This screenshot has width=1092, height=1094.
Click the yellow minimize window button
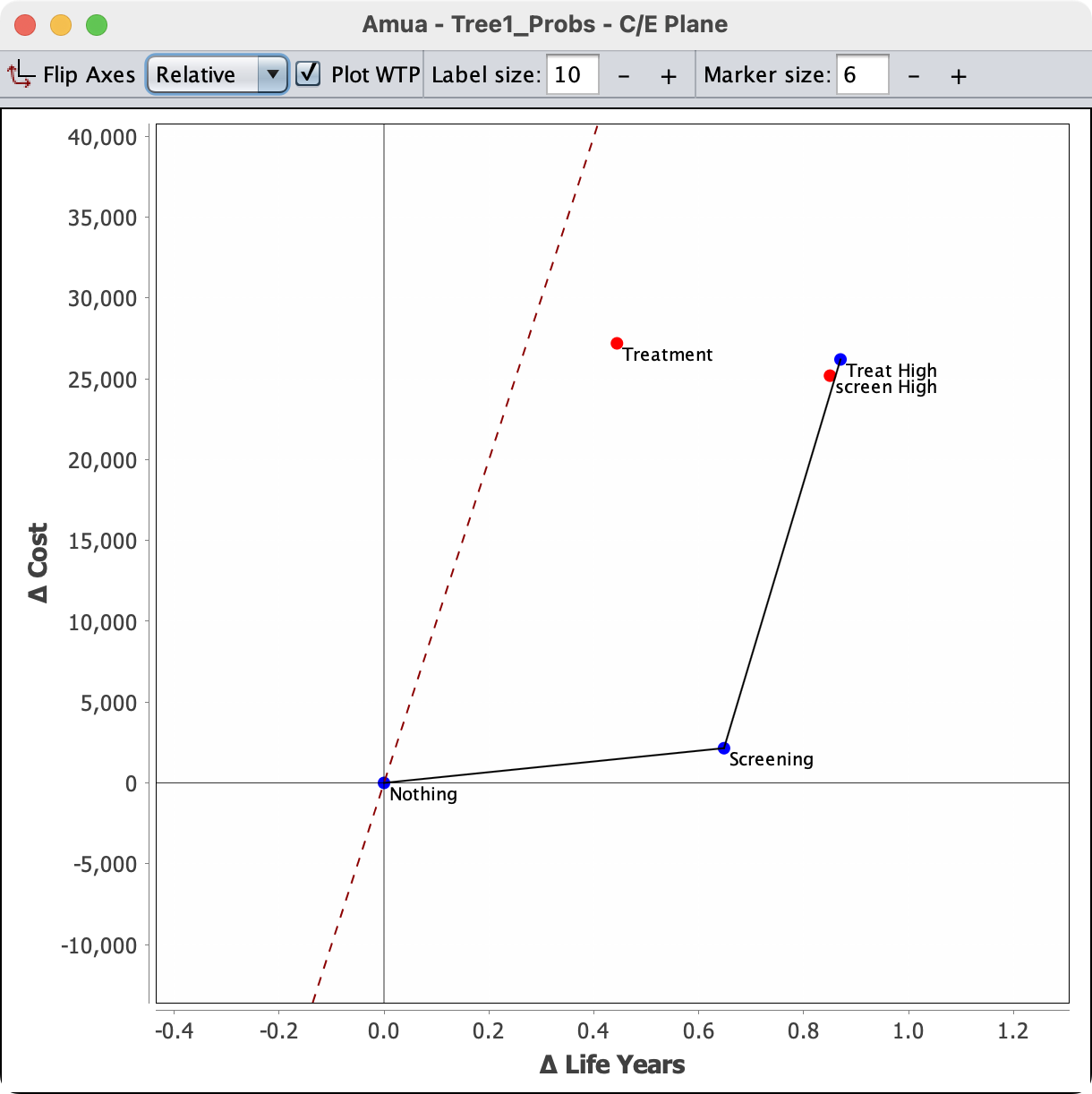[x=61, y=25]
